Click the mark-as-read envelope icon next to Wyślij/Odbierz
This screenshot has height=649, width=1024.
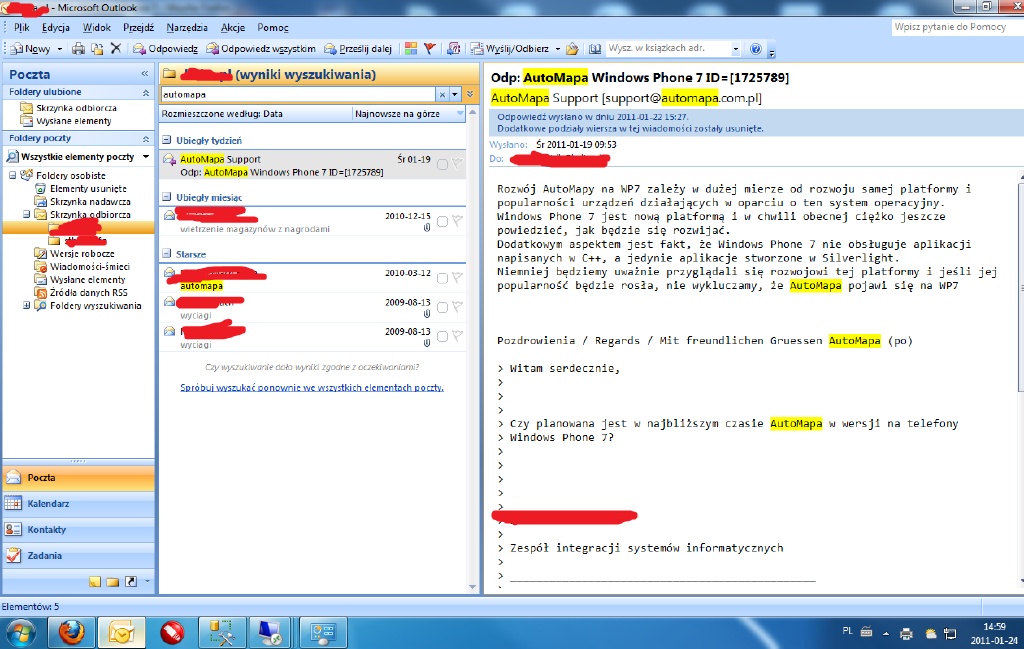[453, 49]
